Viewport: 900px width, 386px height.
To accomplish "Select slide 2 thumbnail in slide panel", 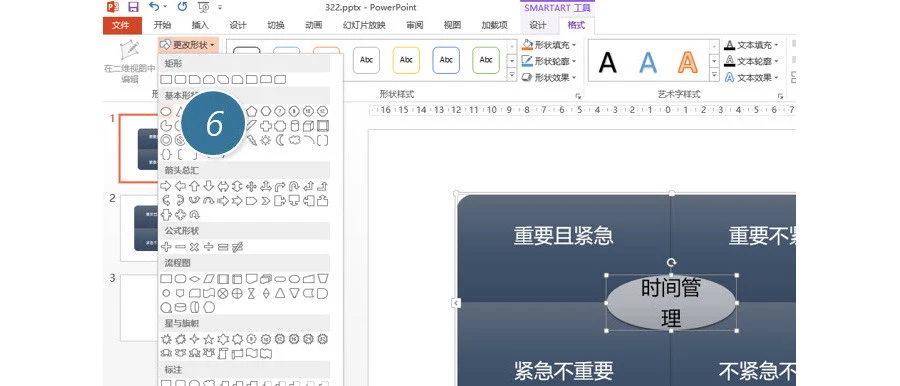I will pyautogui.click(x=138, y=228).
